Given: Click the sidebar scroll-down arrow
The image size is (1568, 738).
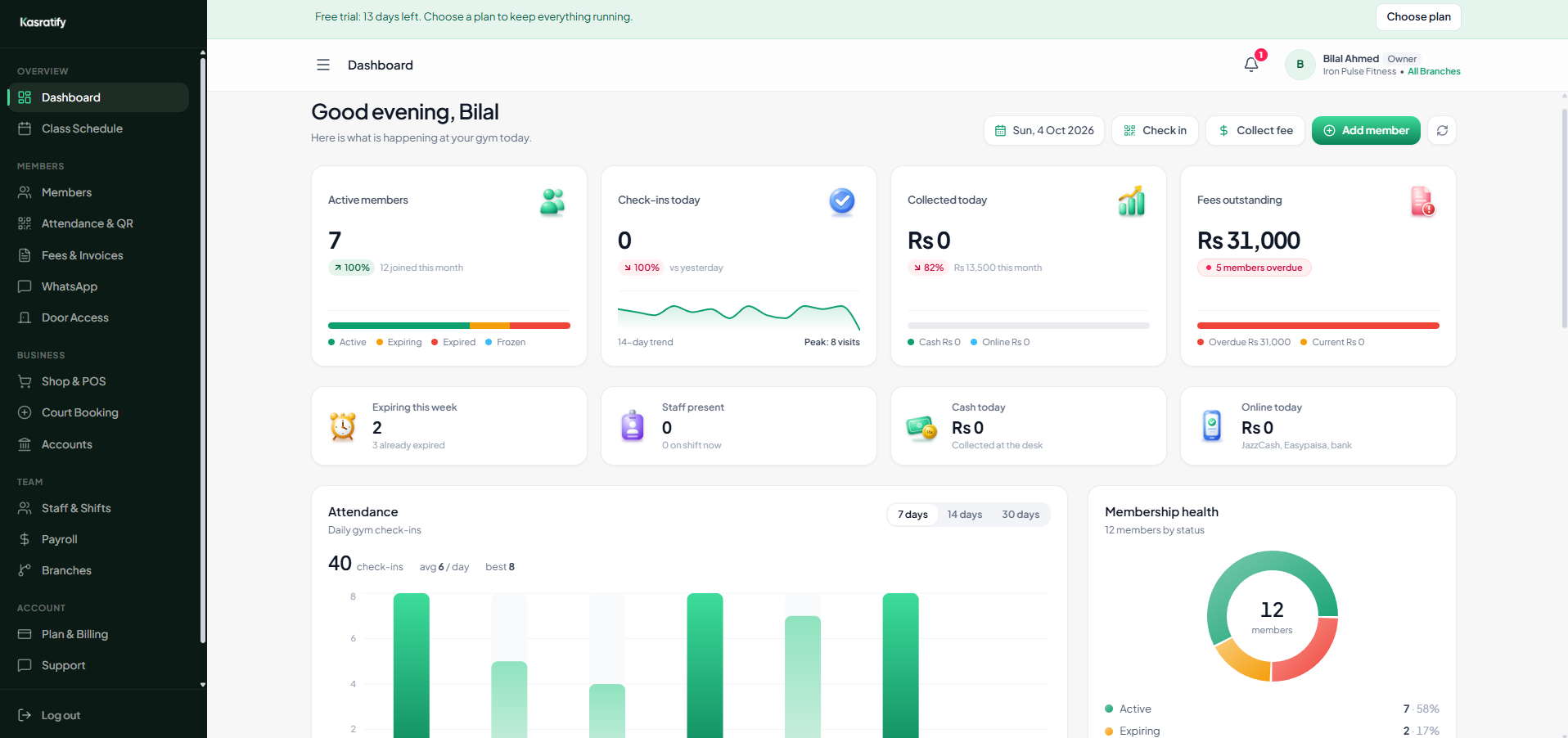Looking at the screenshot, I should point(203,685).
